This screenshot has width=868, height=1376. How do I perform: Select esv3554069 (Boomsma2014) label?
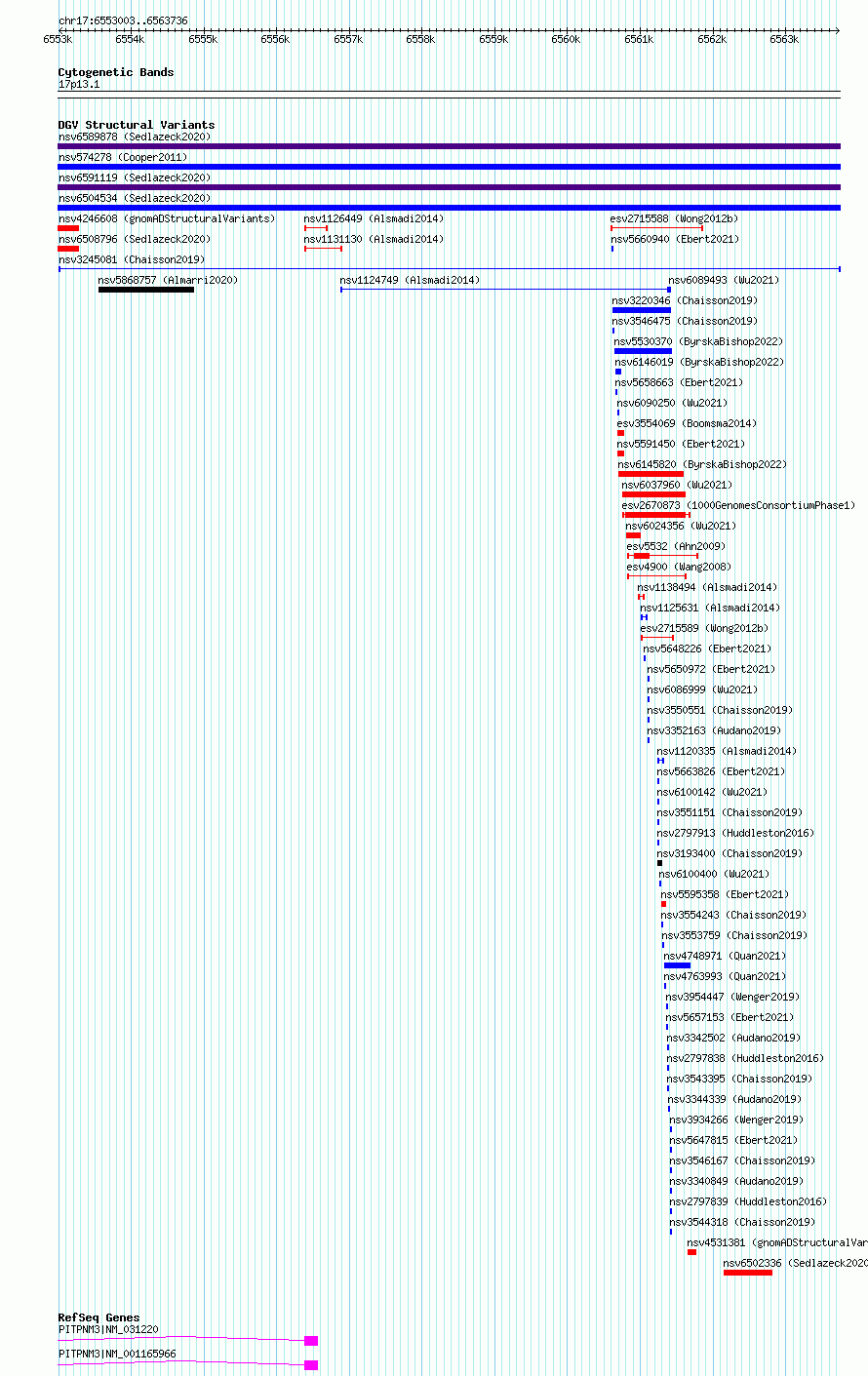(687, 423)
